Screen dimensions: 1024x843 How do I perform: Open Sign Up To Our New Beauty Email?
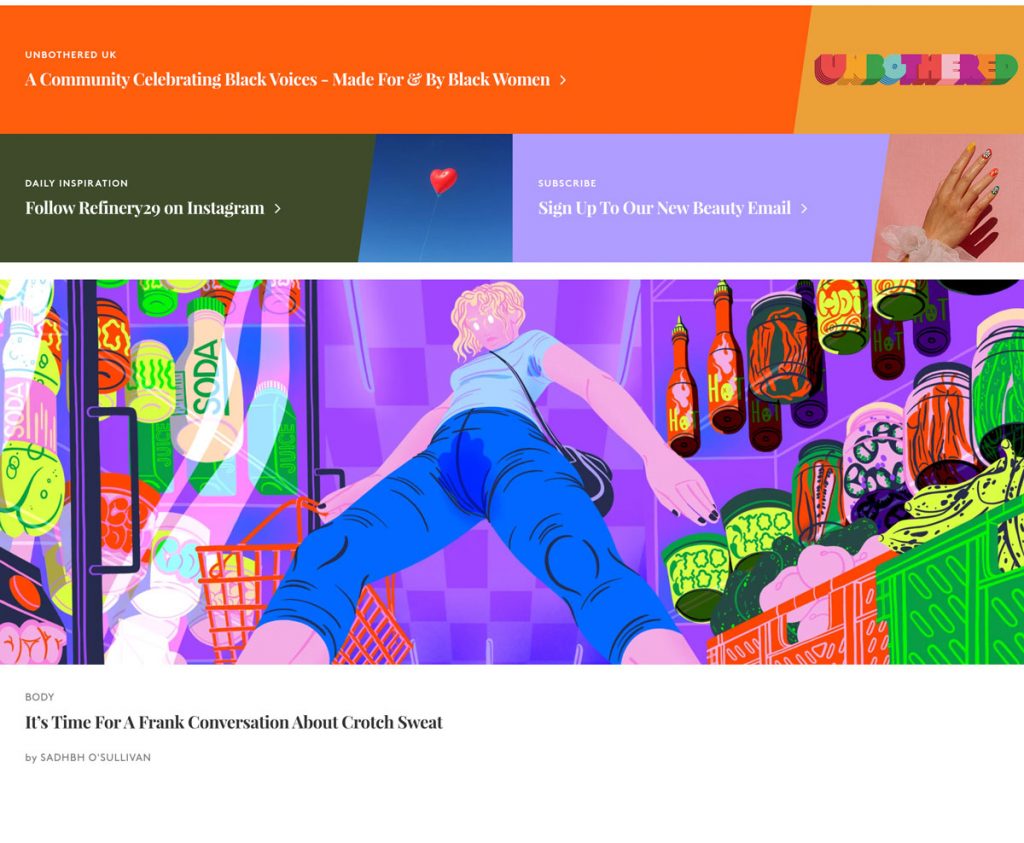coord(664,208)
